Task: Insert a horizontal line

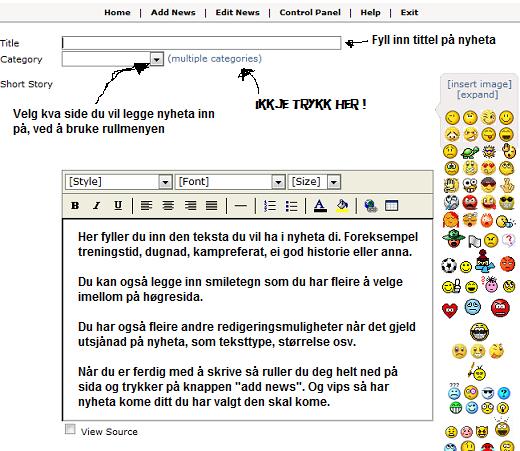Action: [240, 206]
